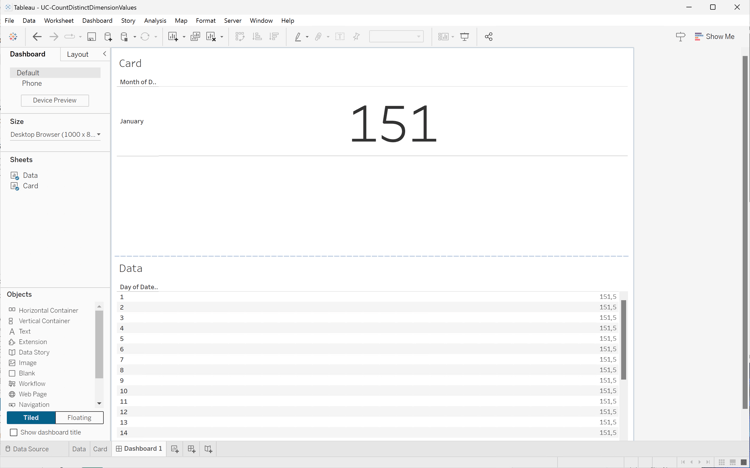Click the Group Members paperclip icon
Screen dimensions: 750x468
click(x=318, y=37)
